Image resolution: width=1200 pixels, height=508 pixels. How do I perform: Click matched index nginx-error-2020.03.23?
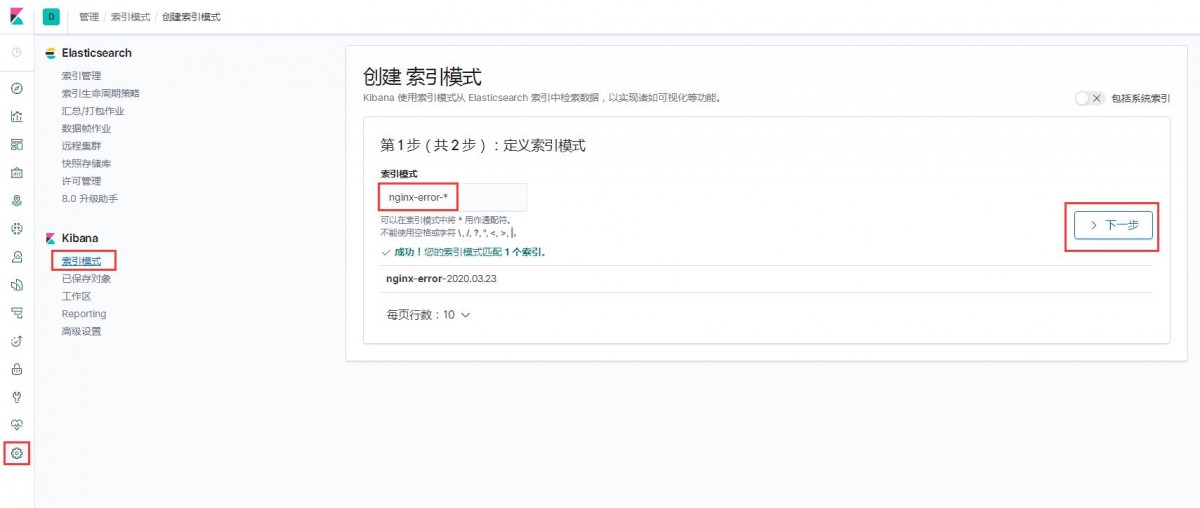coord(441,278)
